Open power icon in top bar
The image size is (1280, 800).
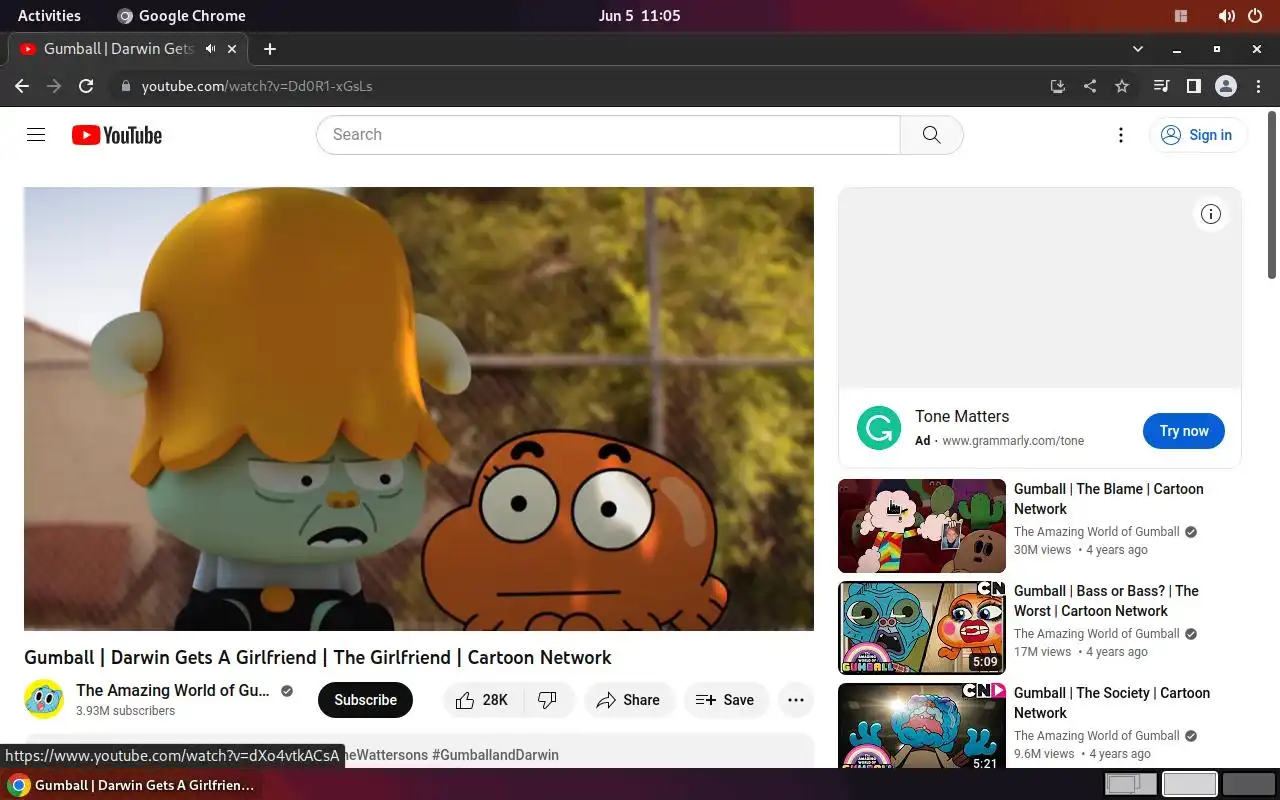(x=1255, y=16)
